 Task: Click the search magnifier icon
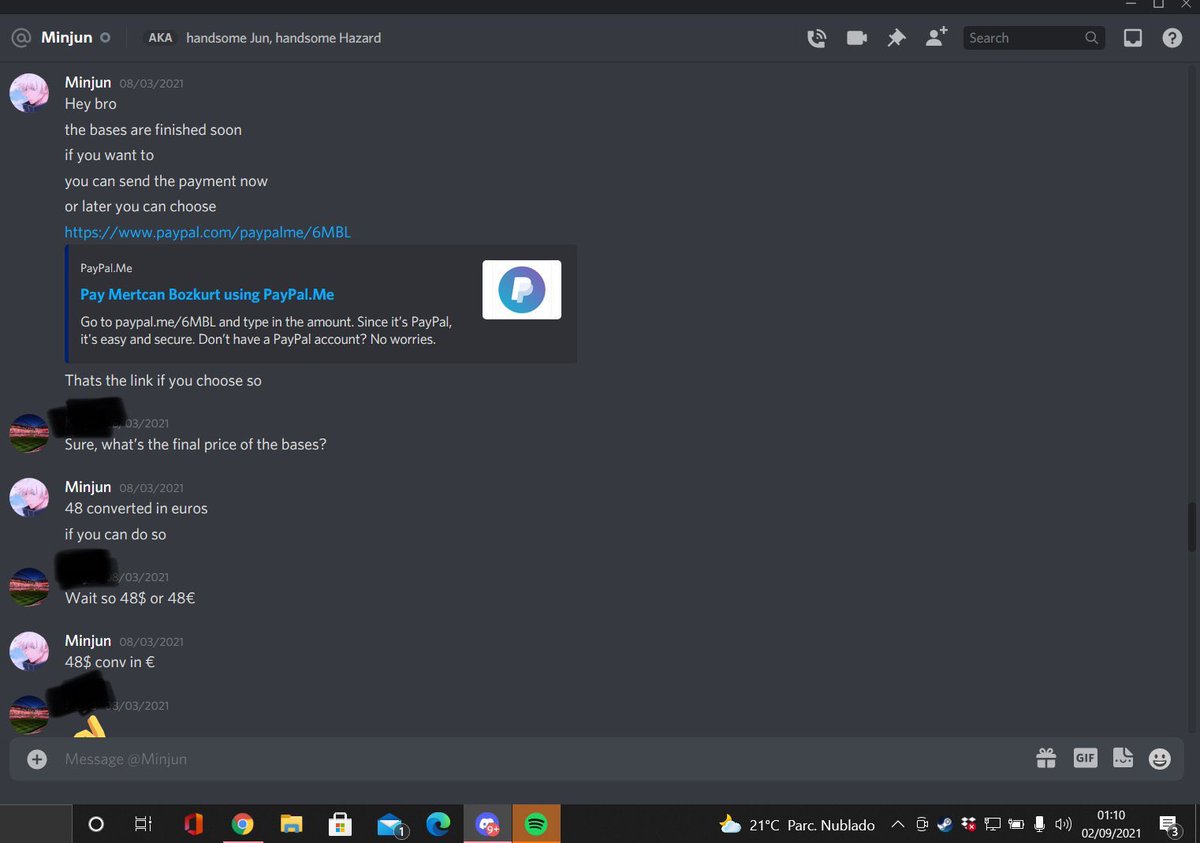coord(1091,38)
